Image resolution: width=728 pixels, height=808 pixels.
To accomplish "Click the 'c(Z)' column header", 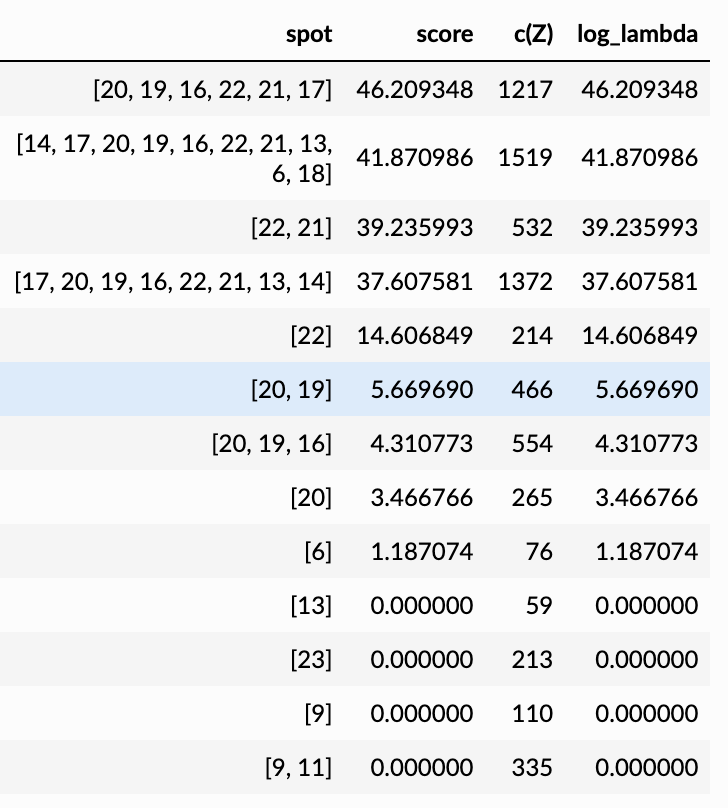I will click(x=533, y=35).
